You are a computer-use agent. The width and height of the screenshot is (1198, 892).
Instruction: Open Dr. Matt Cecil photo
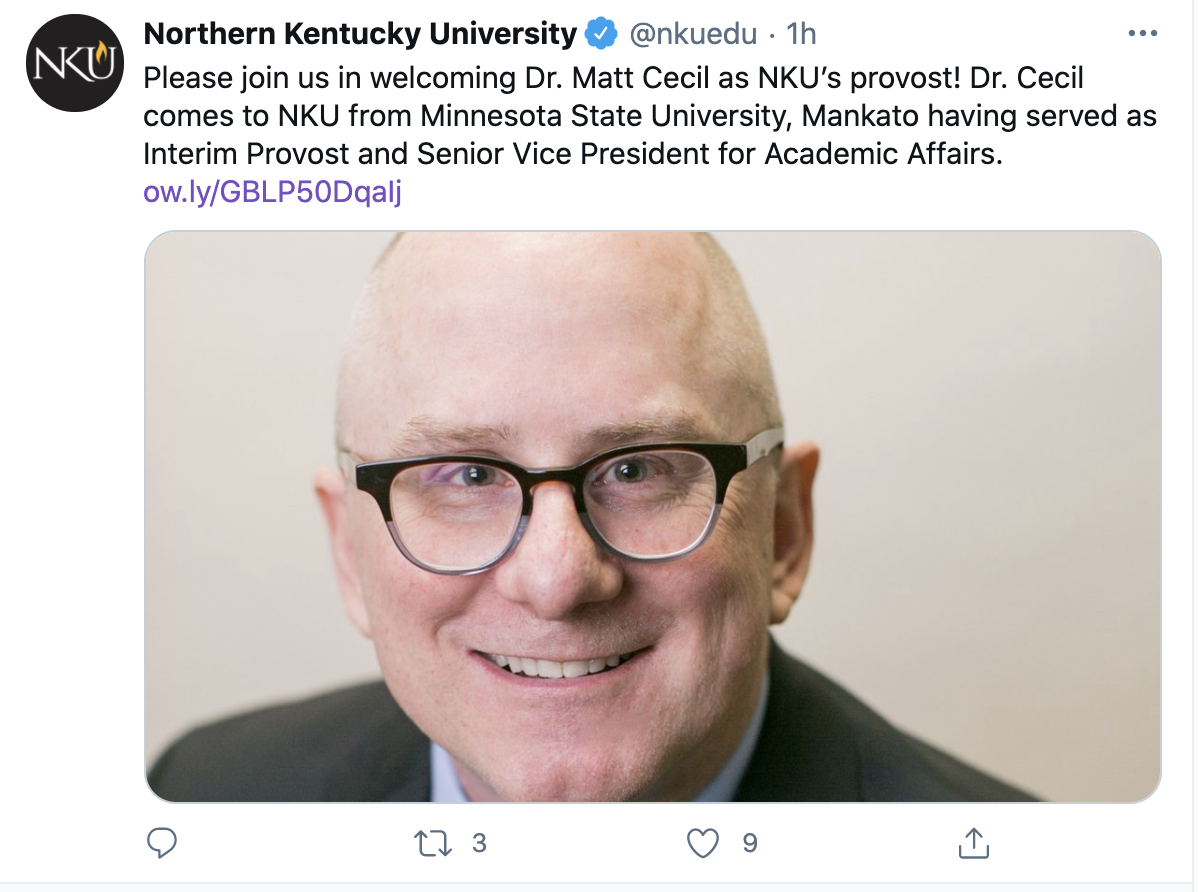pyautogui.click(x=652, y=516)
